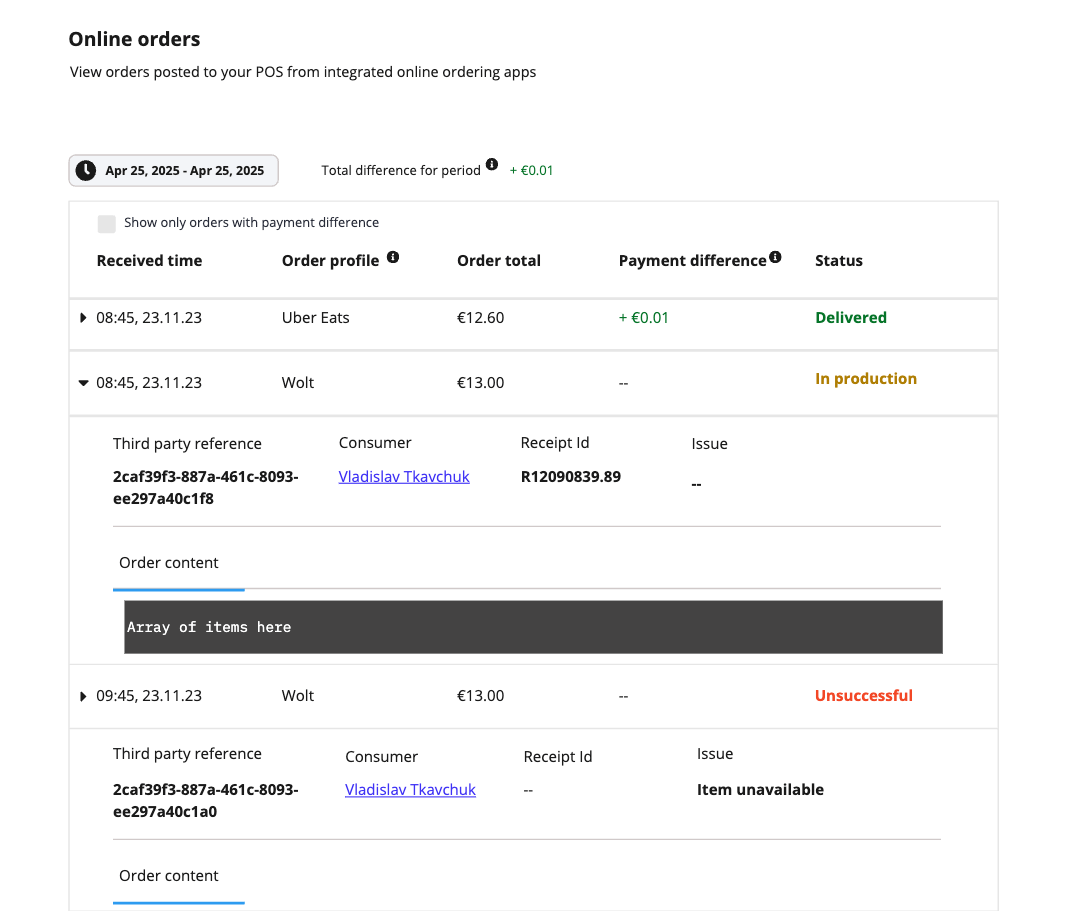This screenshot has width=1080, height=911.
Task: Open Vladislav Tkavchuk link in Unsuccessful order
Action: coord(410,790)
